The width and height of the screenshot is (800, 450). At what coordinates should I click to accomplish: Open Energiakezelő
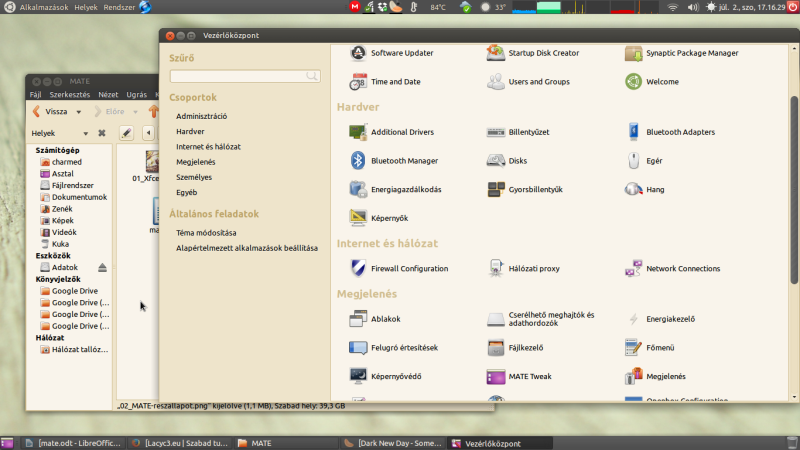click(x=660, y=319)
